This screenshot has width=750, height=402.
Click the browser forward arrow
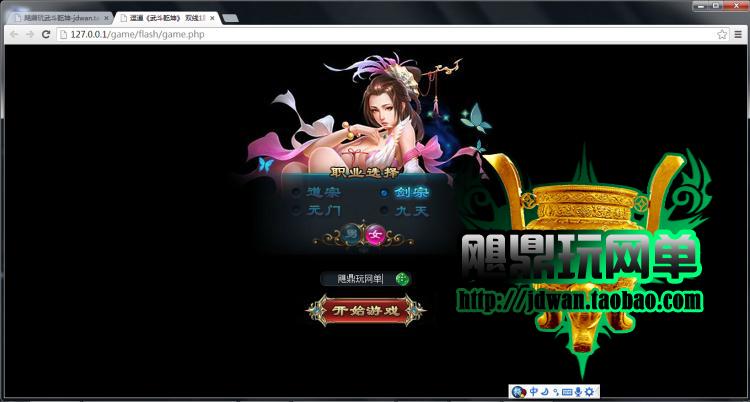point(30,34)
